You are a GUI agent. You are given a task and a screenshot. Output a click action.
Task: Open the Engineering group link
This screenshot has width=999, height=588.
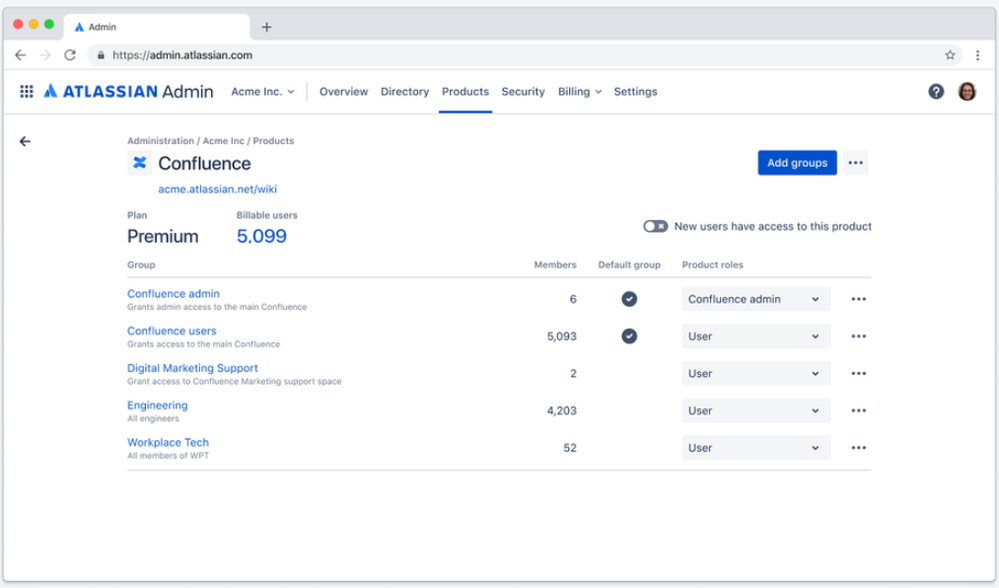pyautogui.click(x=157, y=405)
